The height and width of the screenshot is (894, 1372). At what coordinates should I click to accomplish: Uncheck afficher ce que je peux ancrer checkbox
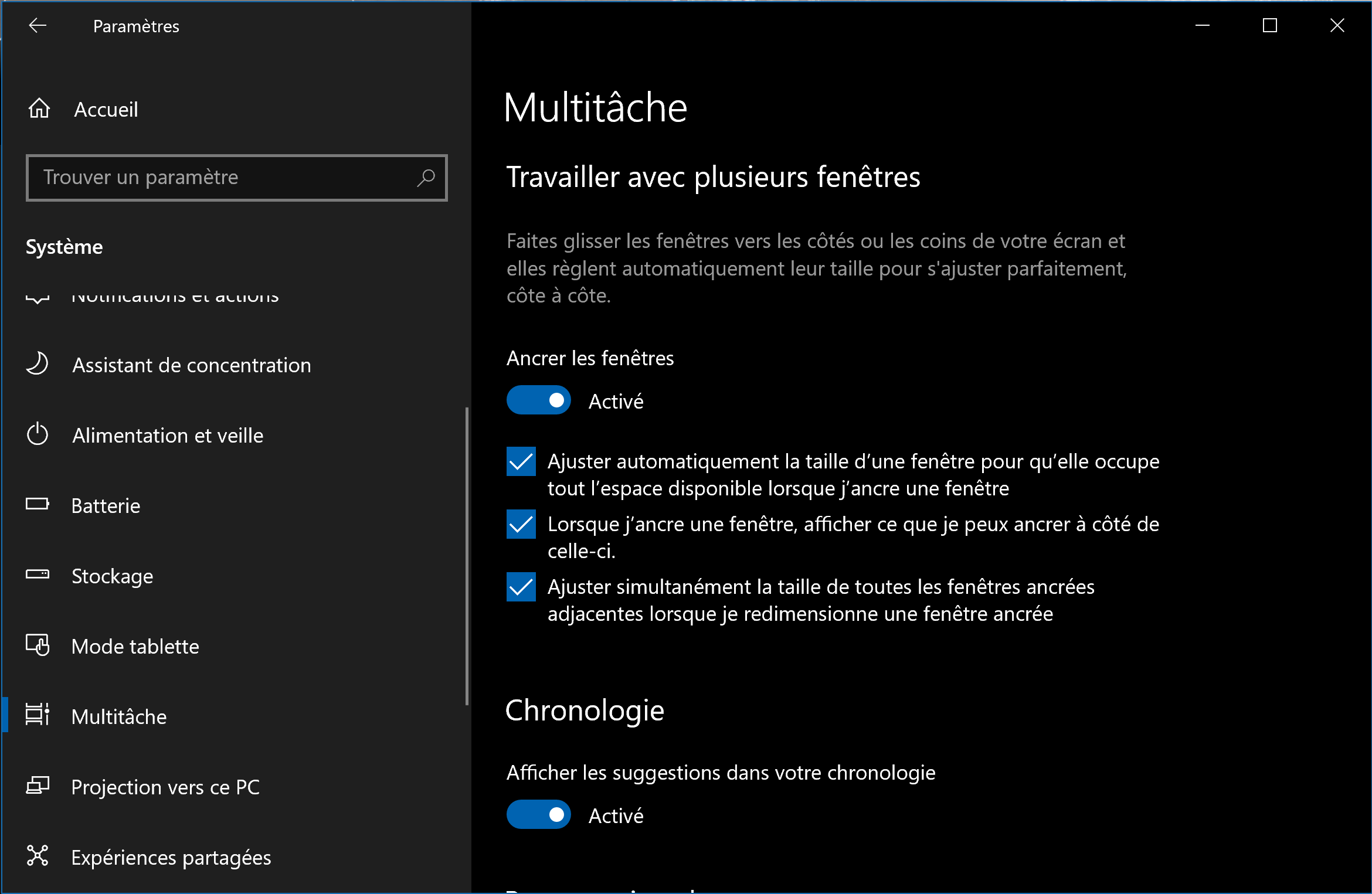point(521,525)
